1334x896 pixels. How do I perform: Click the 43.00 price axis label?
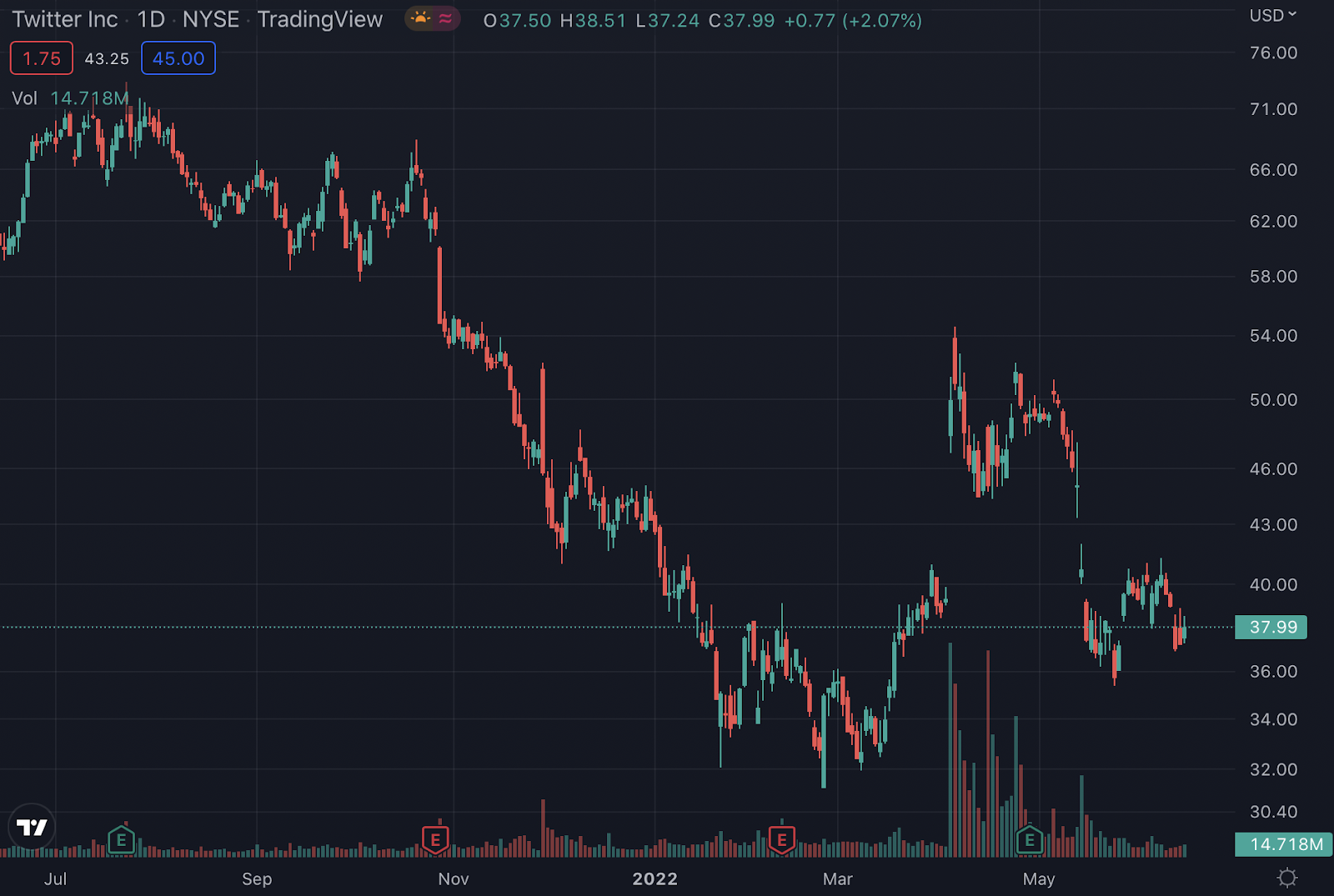point(1273,525)
